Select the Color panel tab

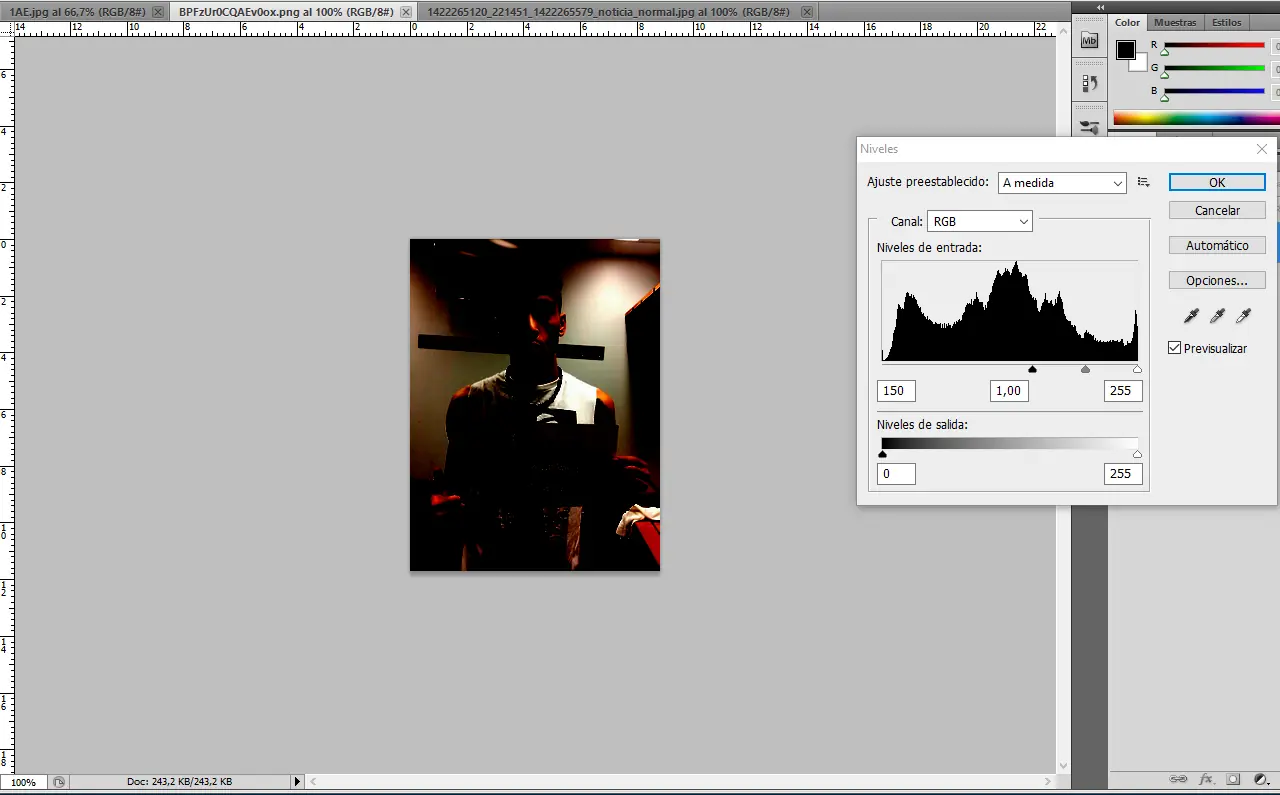click(x=1128, y=22)
